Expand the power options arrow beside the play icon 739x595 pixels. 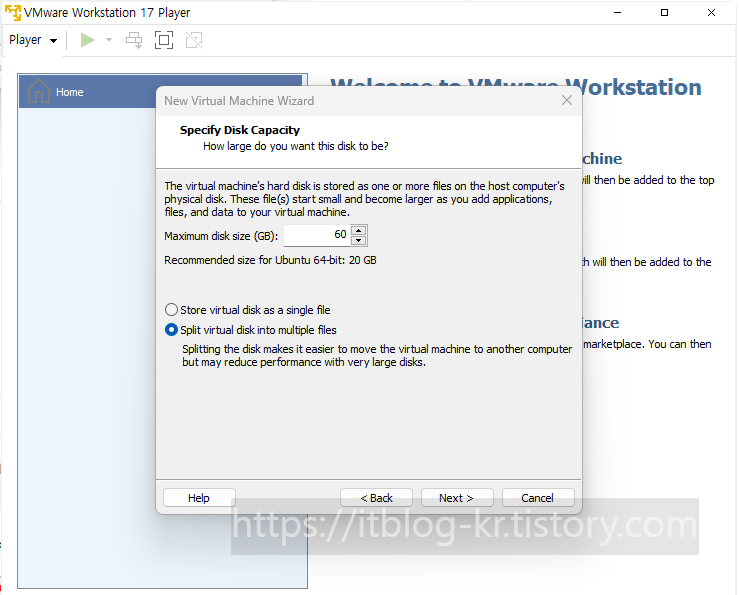tap(109, 40)
